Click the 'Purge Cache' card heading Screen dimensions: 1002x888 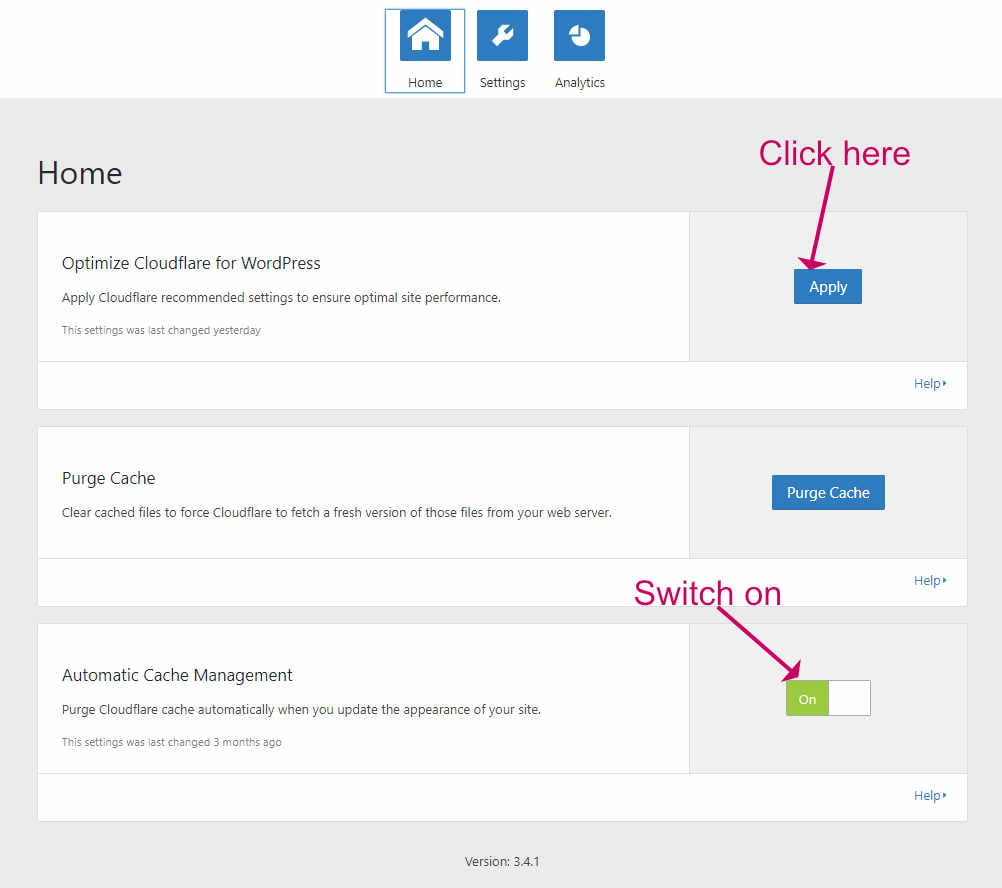click(x=109, y=478)
